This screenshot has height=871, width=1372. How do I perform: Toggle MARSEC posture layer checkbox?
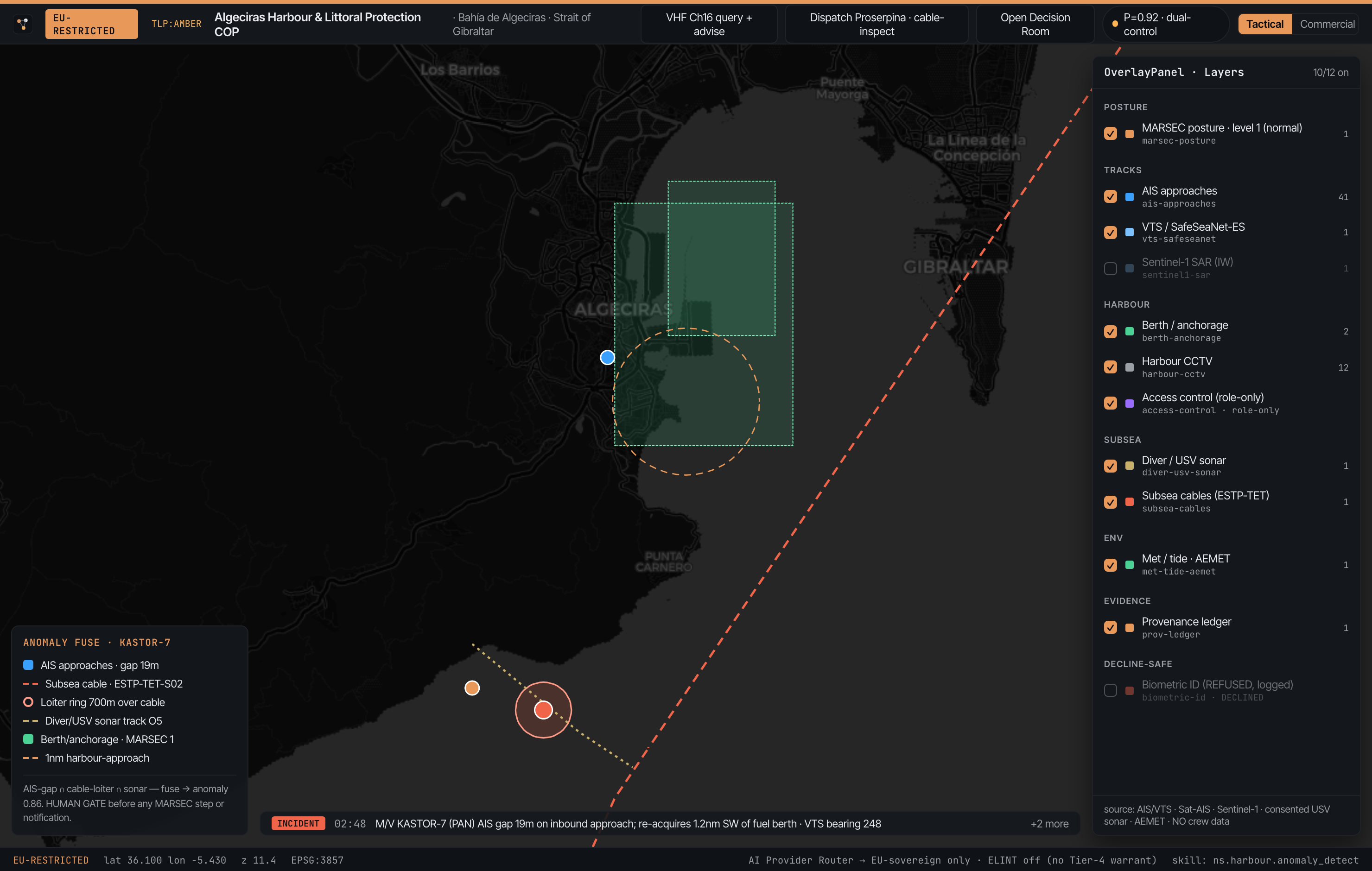coord(1111,134)
